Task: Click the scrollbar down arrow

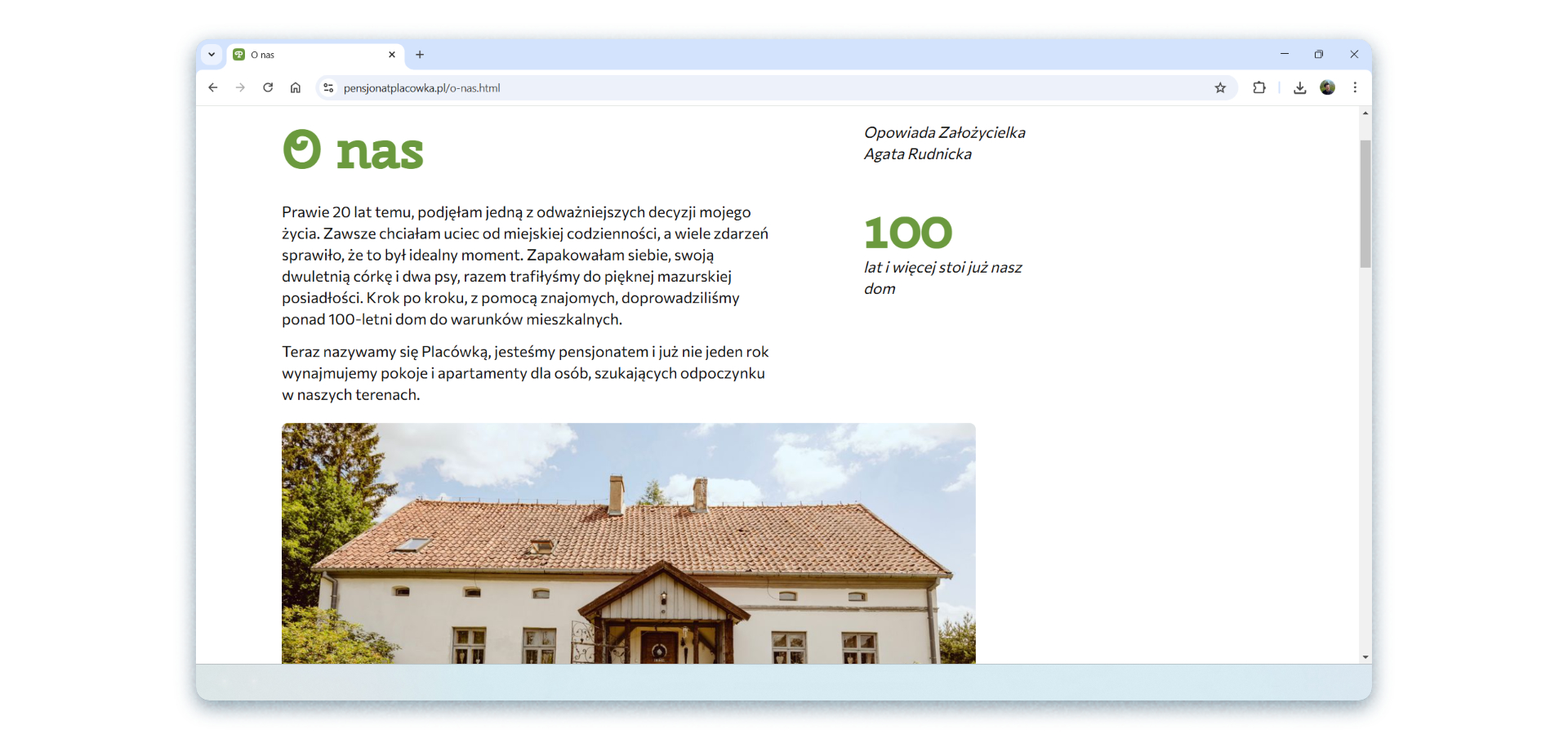Action: [1365, 657]
